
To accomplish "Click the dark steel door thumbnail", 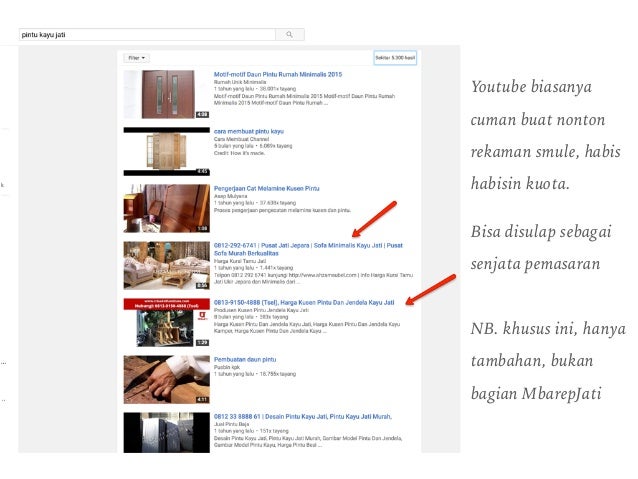I will point(167,433).
